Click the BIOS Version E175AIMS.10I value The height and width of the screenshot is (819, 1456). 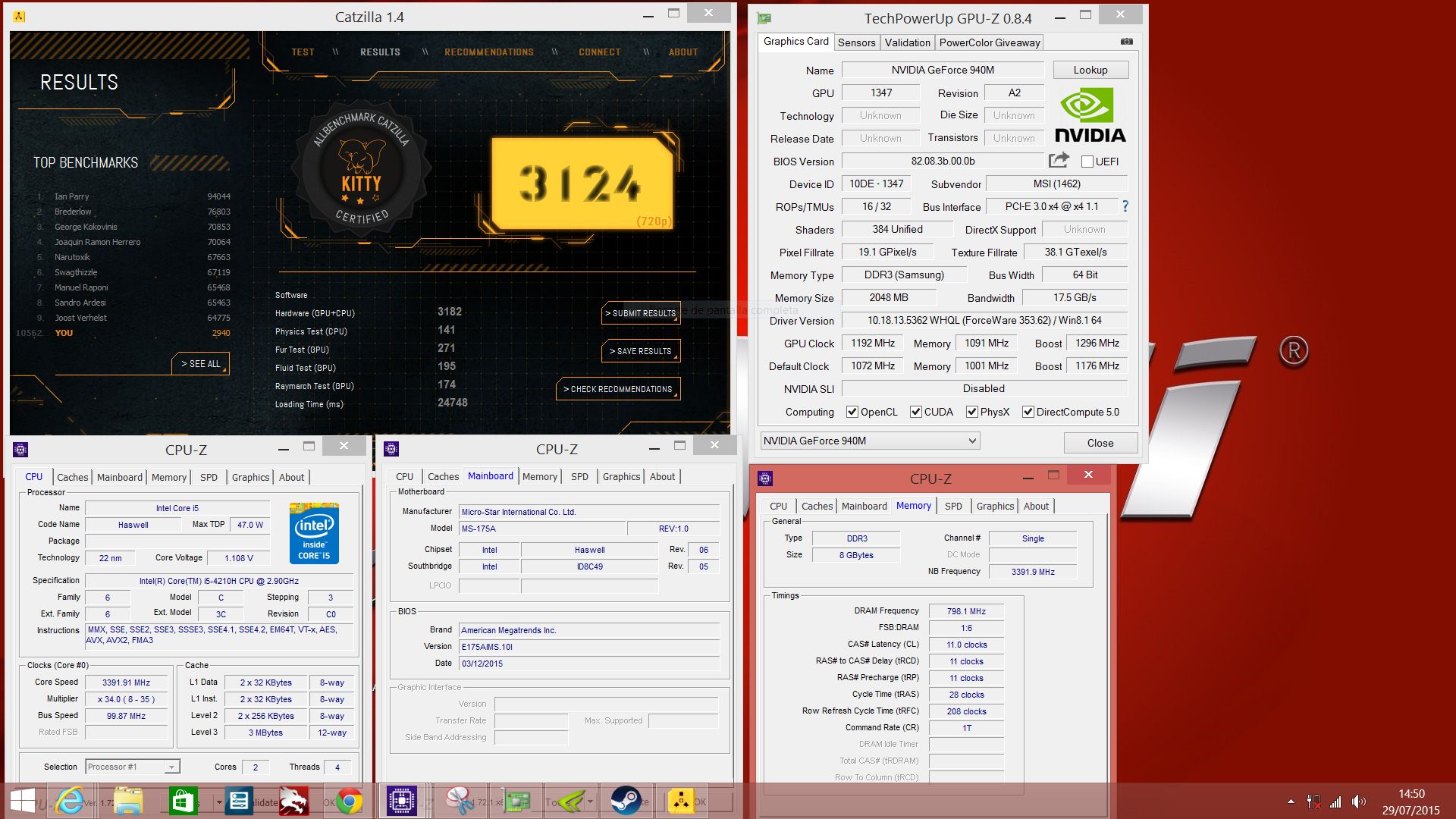coord(590,647)
